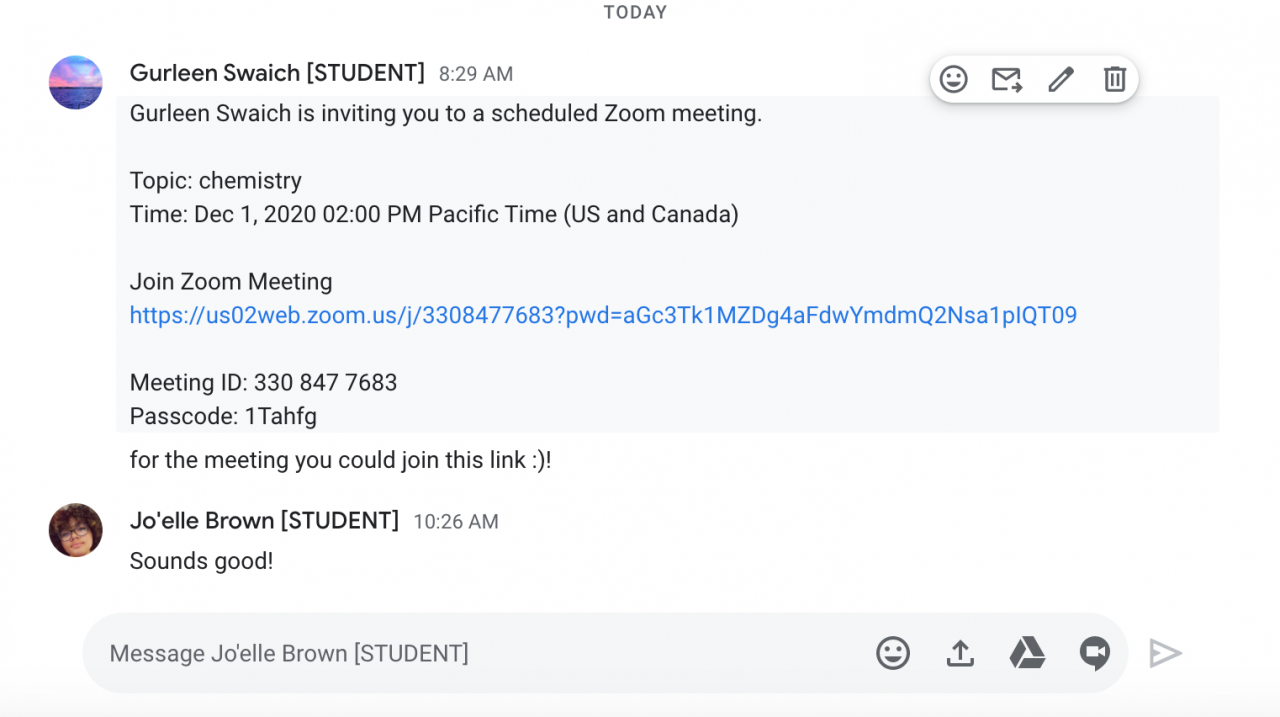The image size is (1280, 717).
Task: Click the upload file icon
Action: click(x=960, y=653)
